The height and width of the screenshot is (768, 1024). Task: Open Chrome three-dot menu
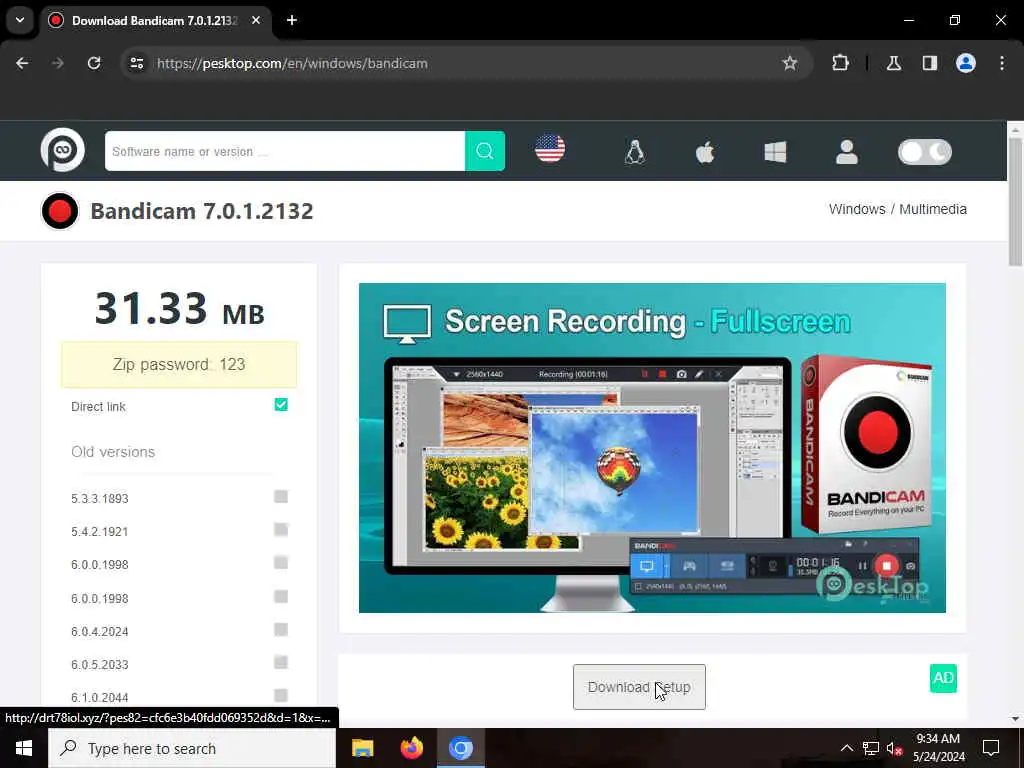[1002, 63]
